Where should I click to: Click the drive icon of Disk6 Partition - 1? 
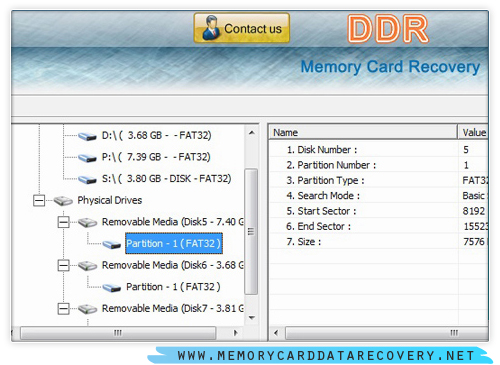[x=112, y=287]
